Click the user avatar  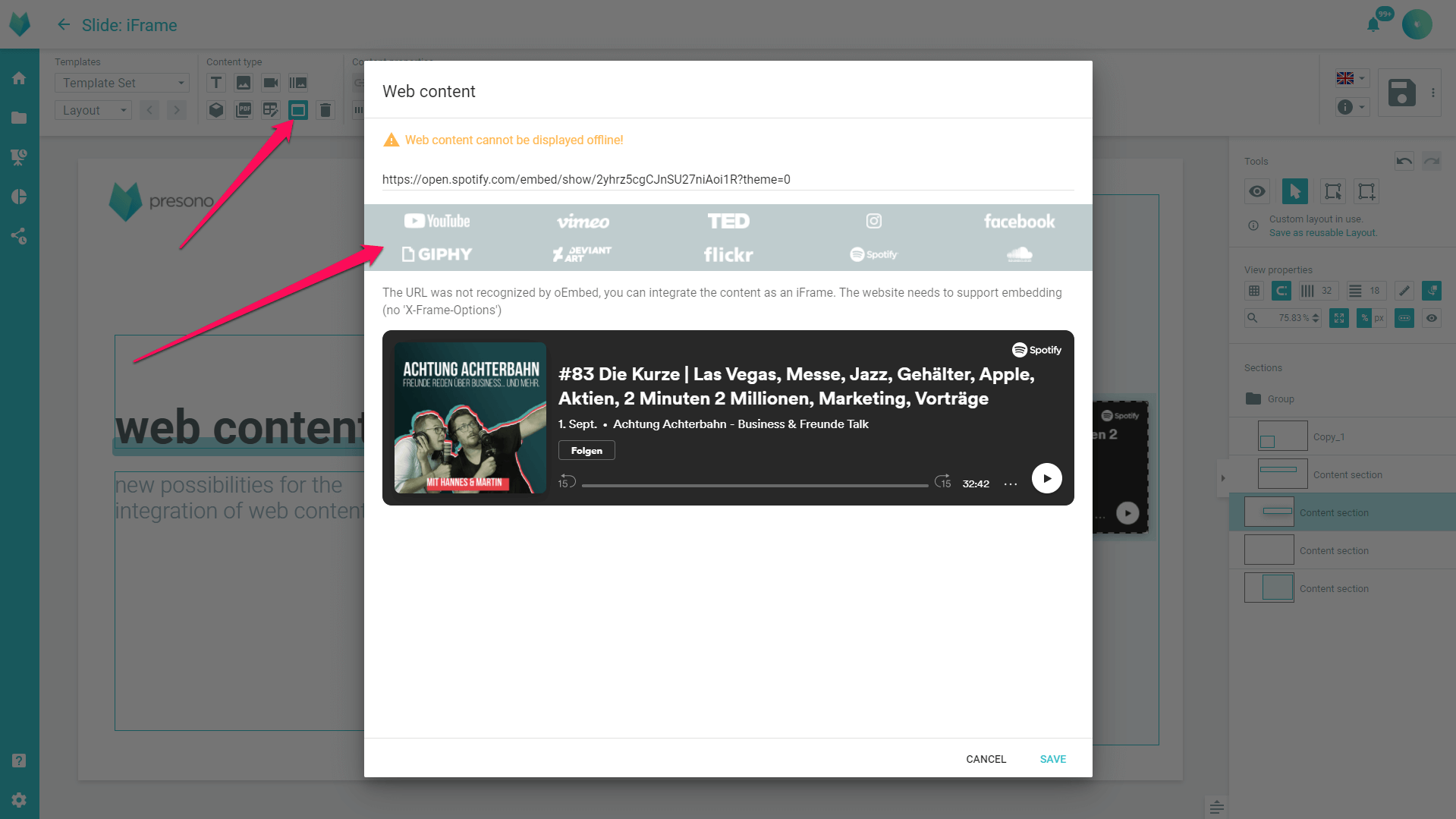pos(1417,24)
